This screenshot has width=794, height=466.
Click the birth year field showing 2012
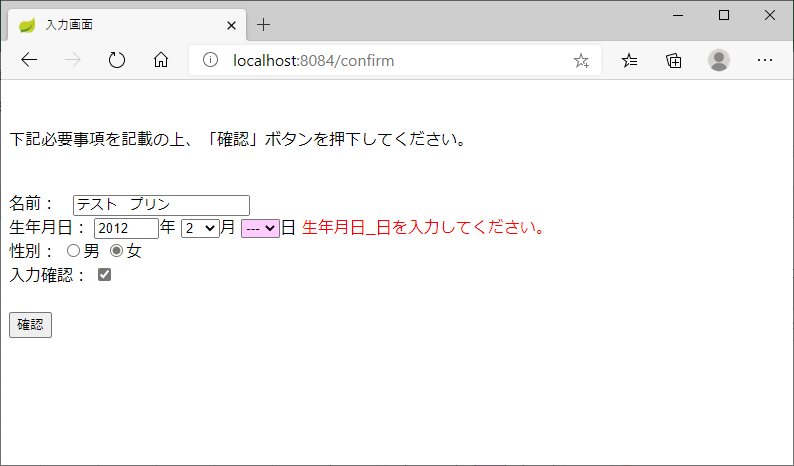[x=127, y=228]
